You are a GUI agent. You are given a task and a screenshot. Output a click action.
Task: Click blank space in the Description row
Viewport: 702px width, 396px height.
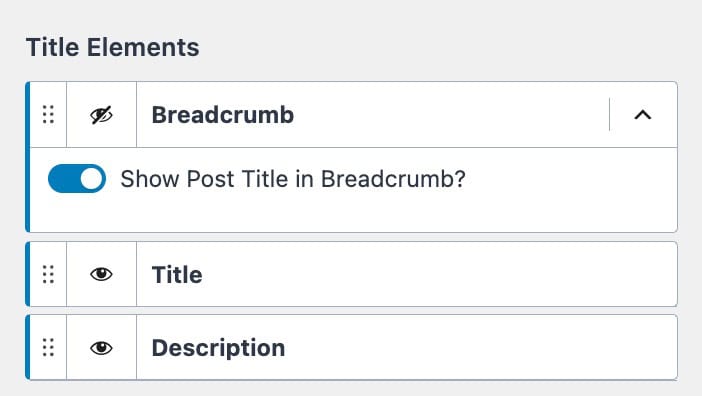pos(479,348)
